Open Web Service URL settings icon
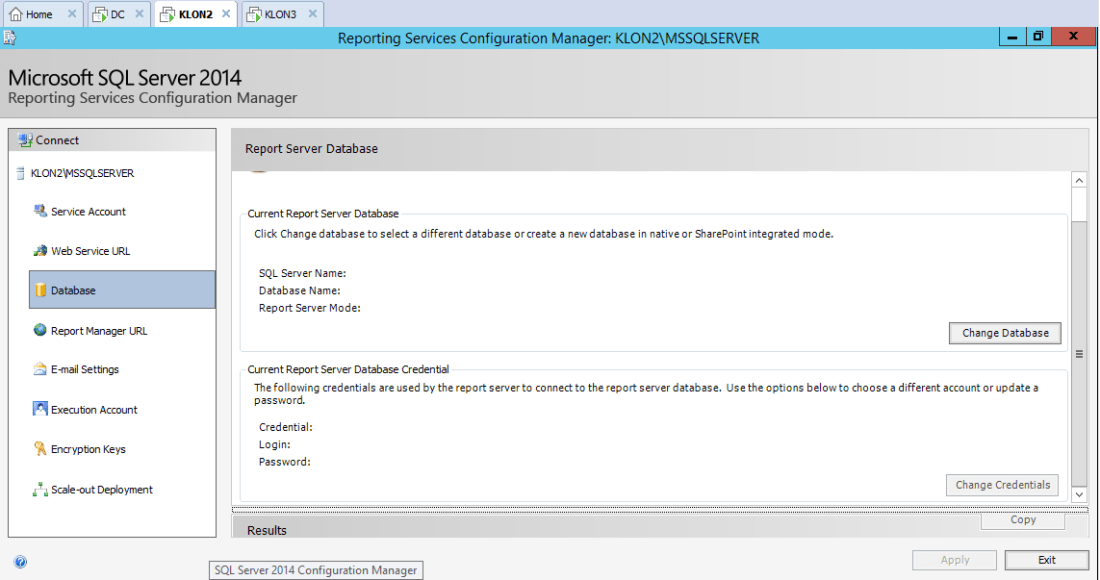Screen dimensions: 1100x580 coord(40,251)
